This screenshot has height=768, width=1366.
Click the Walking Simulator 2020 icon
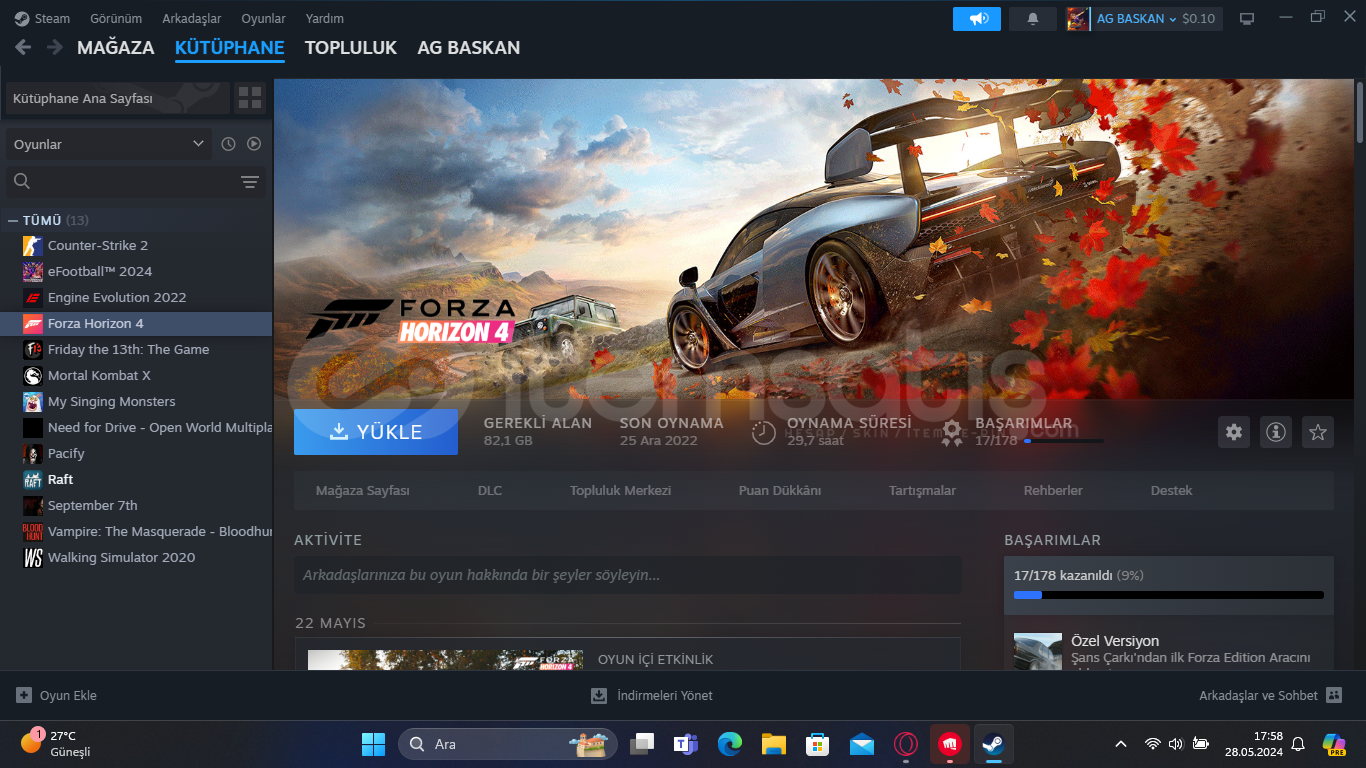33,558
